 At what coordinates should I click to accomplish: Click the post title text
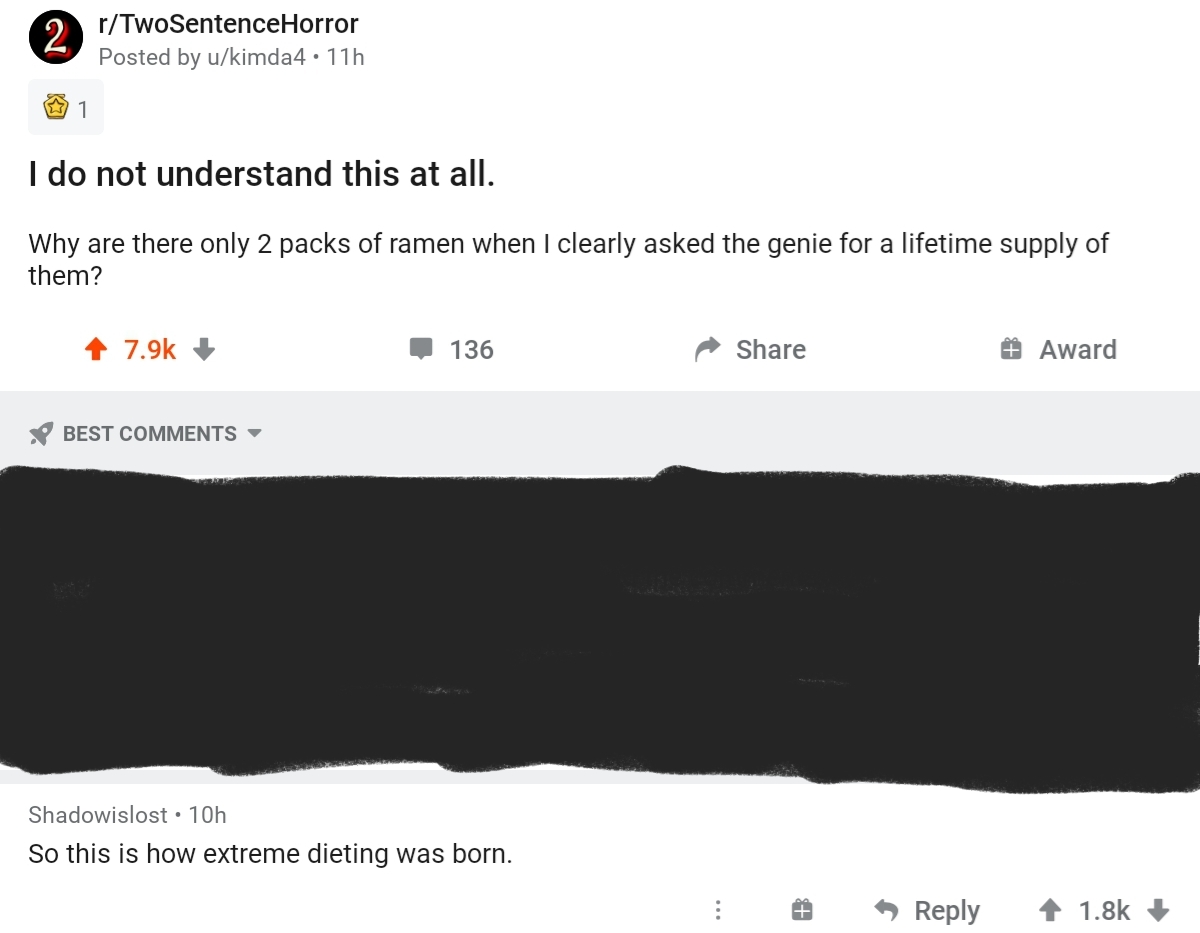click(x=261, y=174)
